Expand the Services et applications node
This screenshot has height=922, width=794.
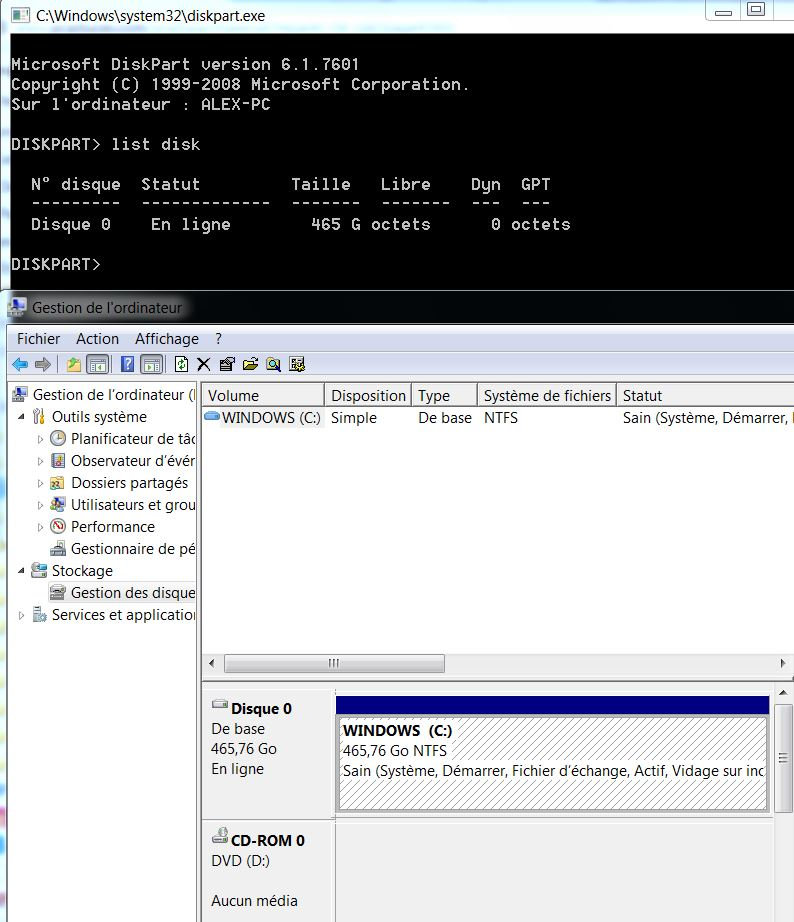click(x=22, y=615)
